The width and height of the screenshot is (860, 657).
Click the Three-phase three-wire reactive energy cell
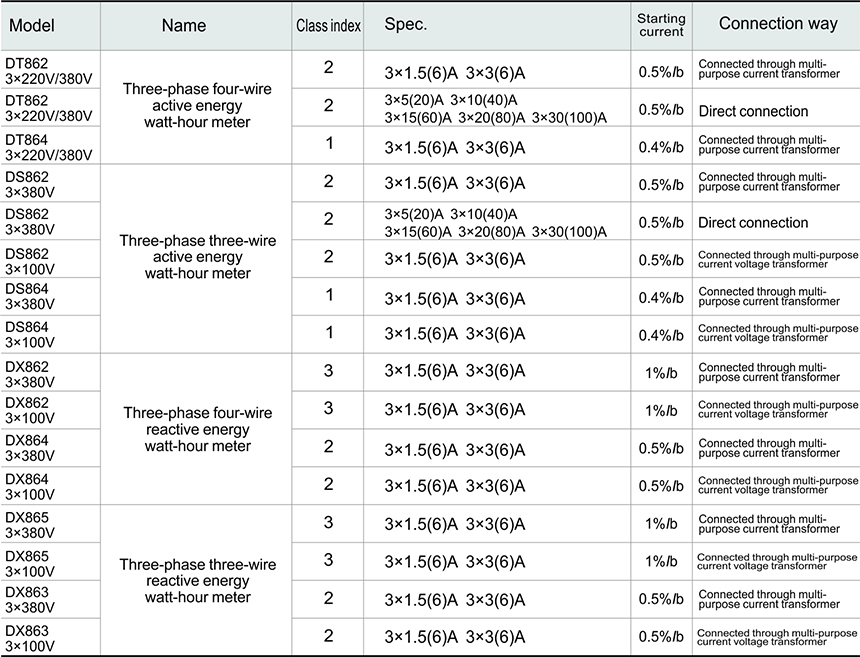[x=197, y=581]
